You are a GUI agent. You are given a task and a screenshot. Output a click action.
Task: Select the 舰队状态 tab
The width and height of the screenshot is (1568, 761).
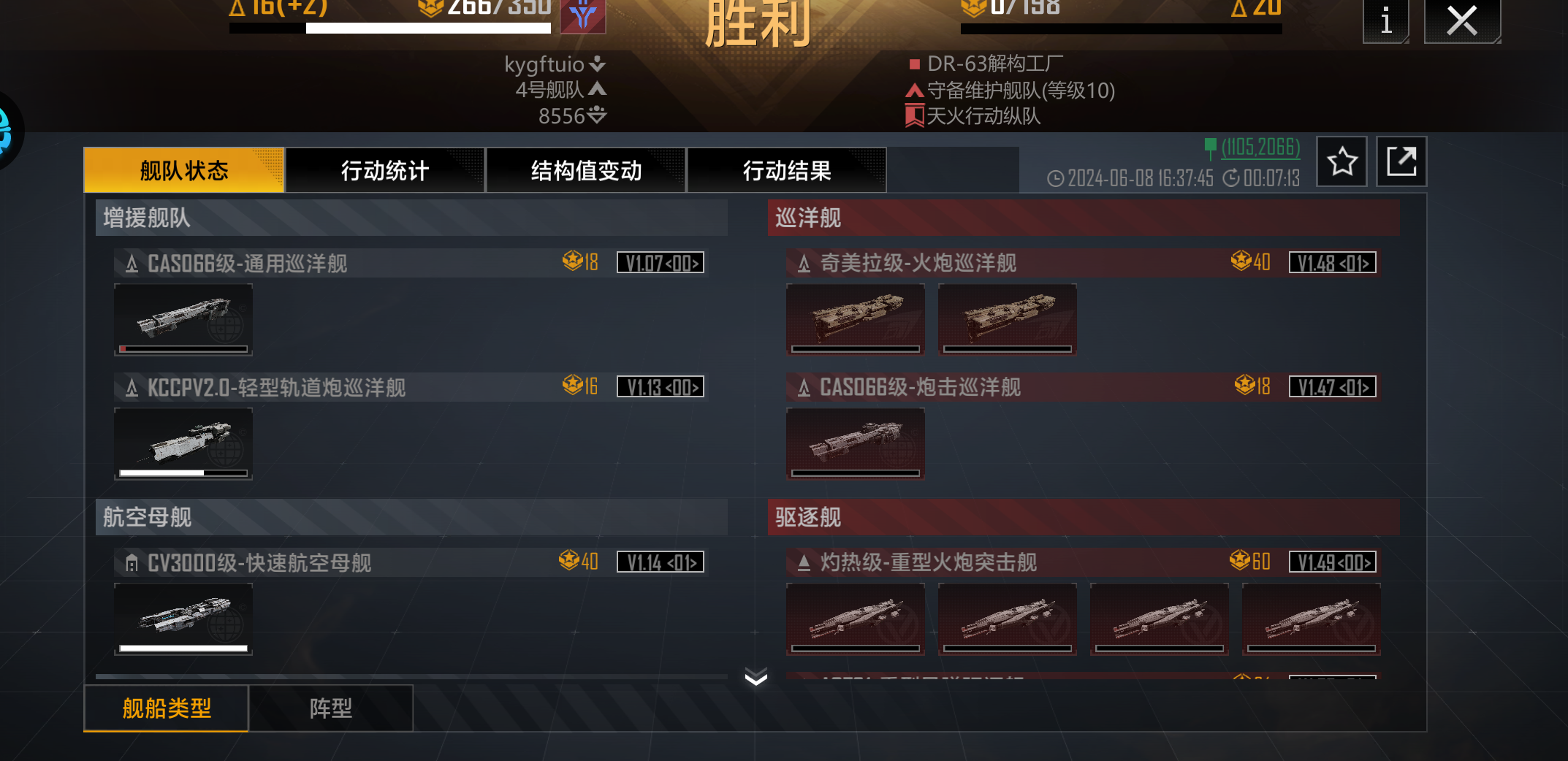184,171
